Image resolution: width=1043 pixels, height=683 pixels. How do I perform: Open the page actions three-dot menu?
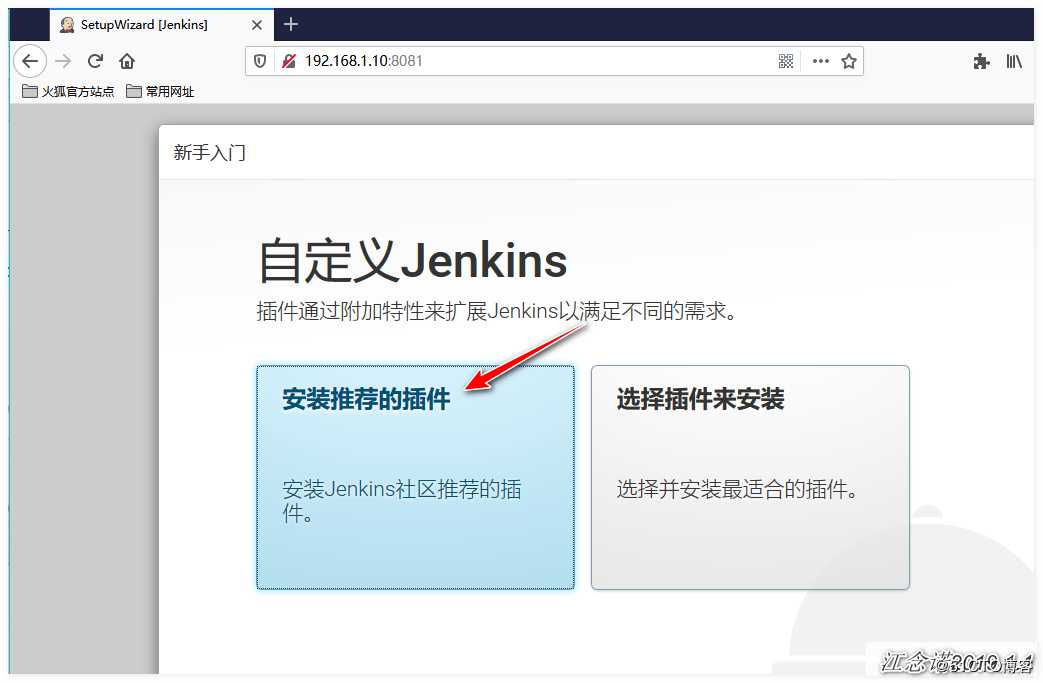[821, 61]
